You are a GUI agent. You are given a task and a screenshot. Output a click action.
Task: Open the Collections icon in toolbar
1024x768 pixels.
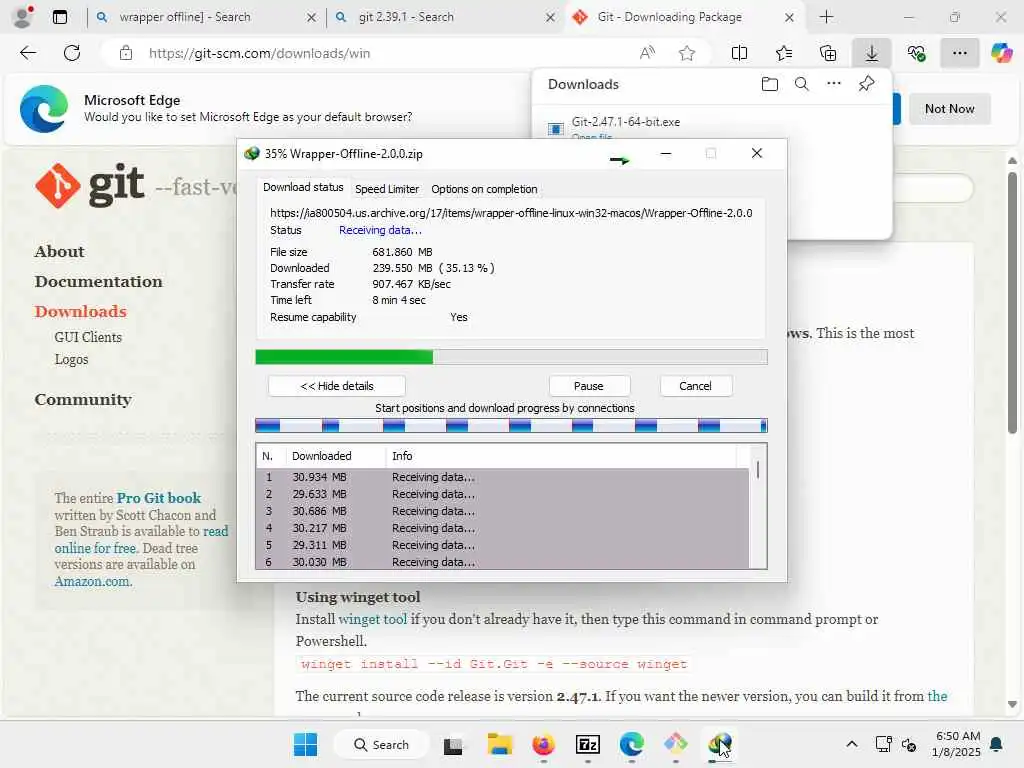827,53
